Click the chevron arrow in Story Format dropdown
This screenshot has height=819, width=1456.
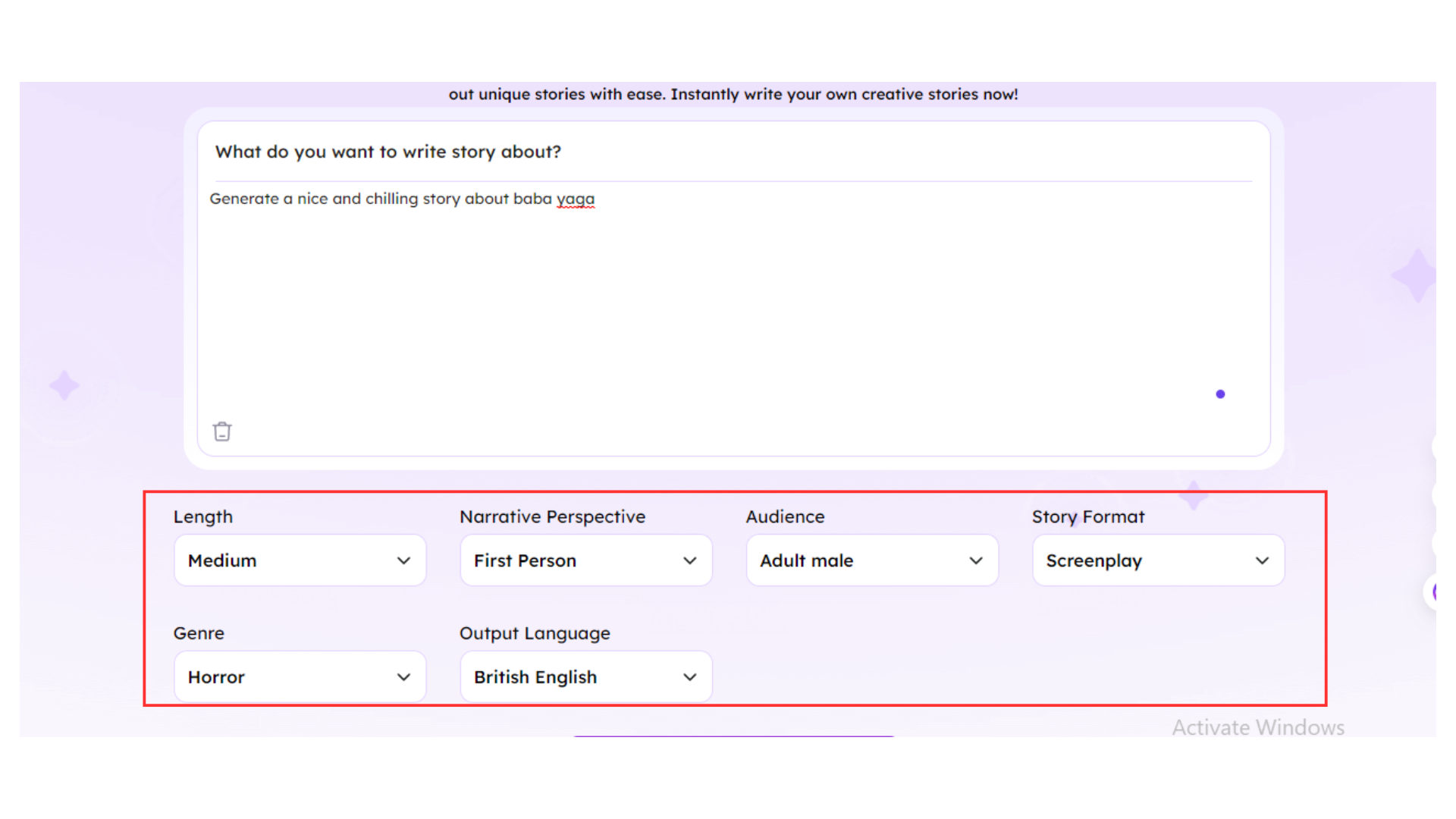click(x=1262, y=561)
